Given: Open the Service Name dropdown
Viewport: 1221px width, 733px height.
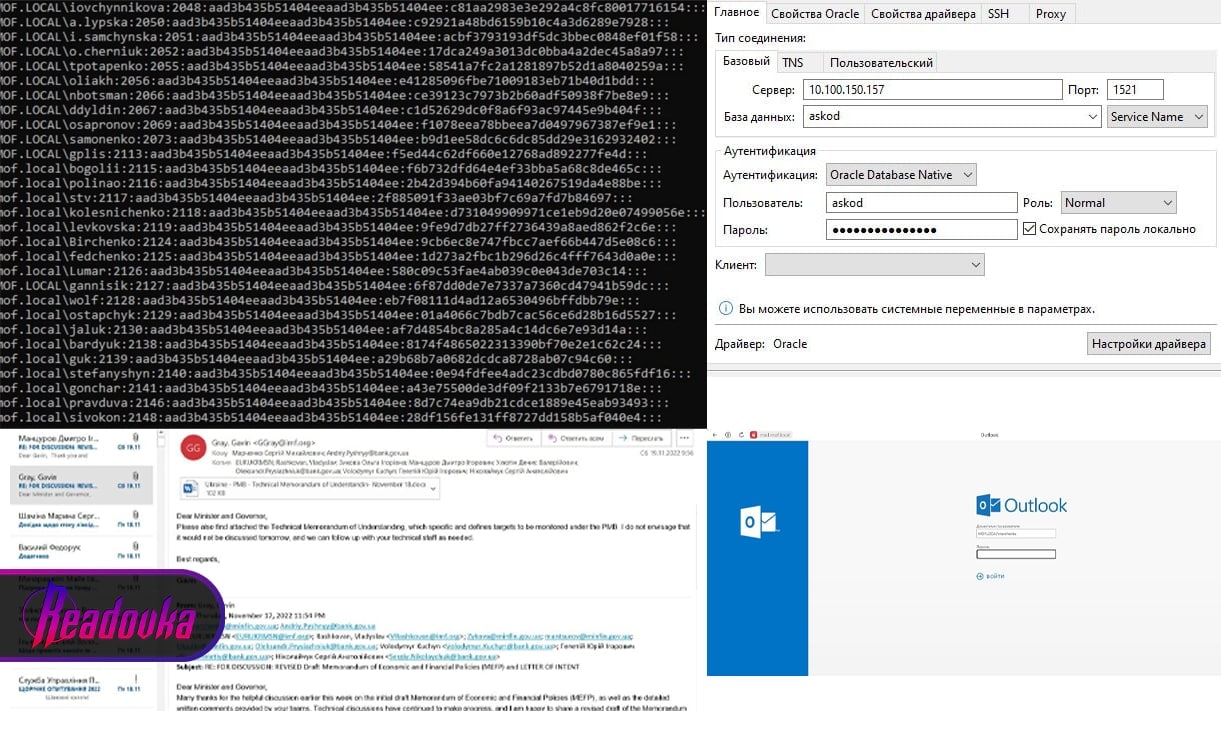Looking at the screenshot, I should 1158,116.
